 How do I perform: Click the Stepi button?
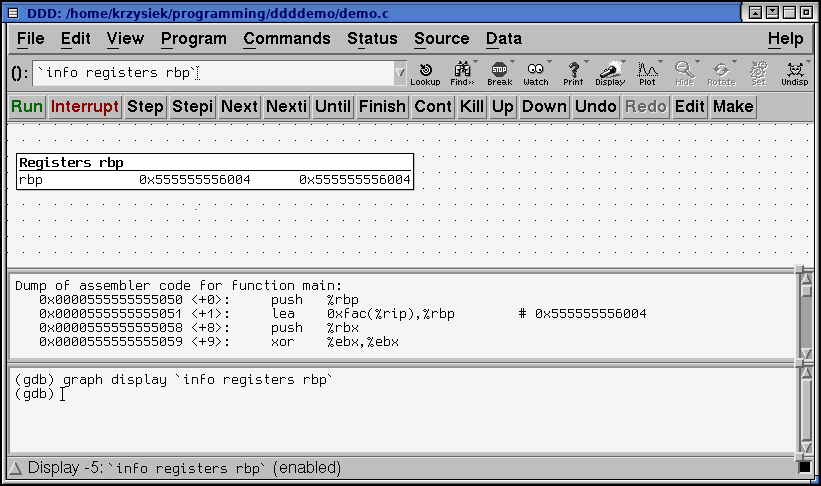point(192,107)
